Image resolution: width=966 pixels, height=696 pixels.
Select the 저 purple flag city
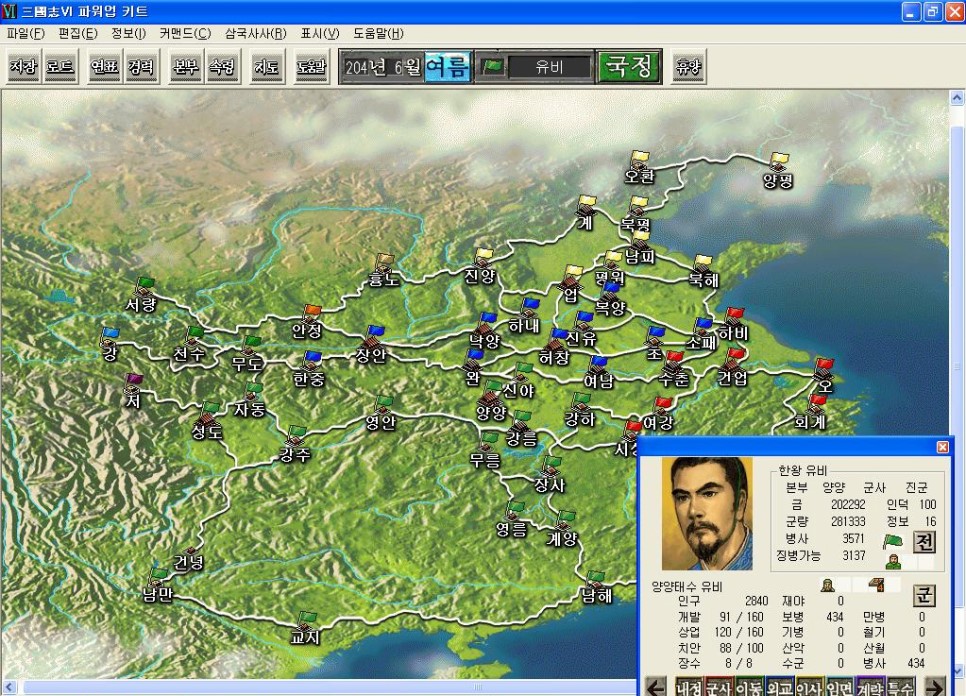[134, 382]
